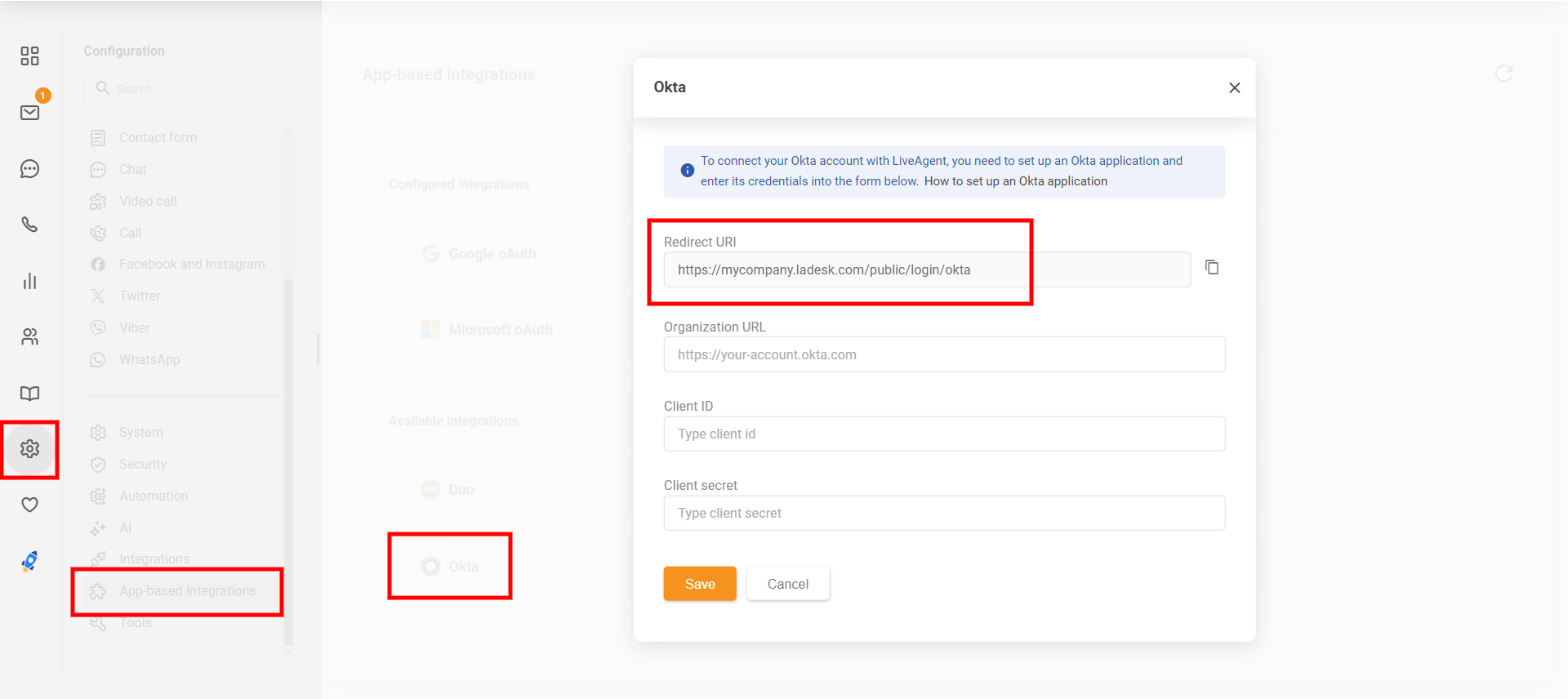This screenshot has height=699, width=1568.
Task: Close the Okta dialog
Action: pos(1234,87)
